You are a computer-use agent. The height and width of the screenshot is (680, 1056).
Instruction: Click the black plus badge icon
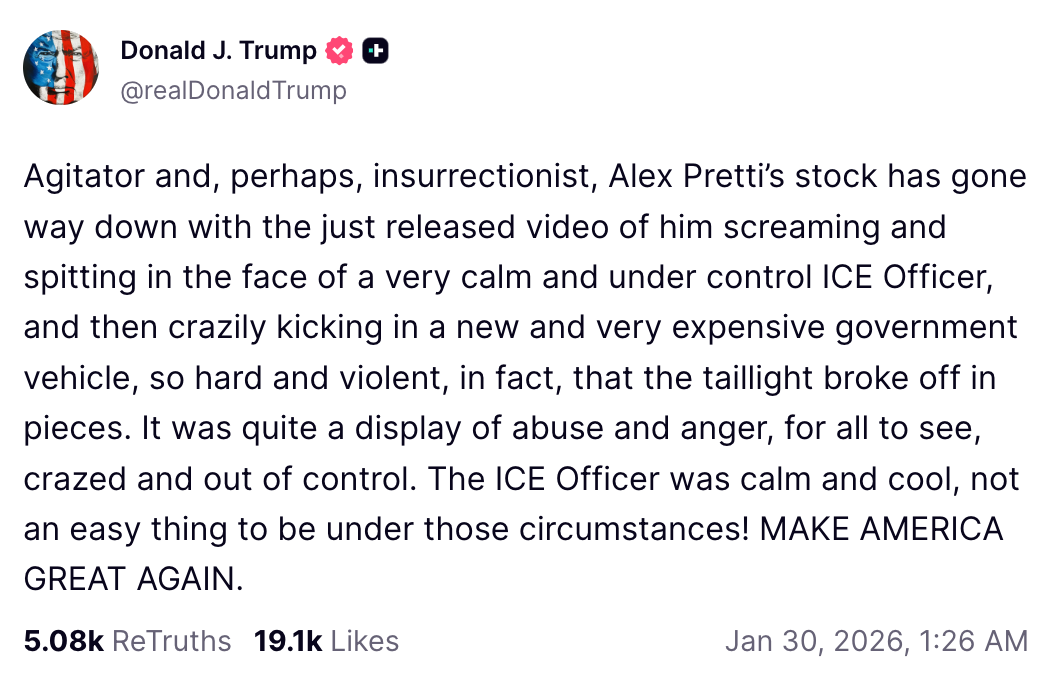coord(375,50)
